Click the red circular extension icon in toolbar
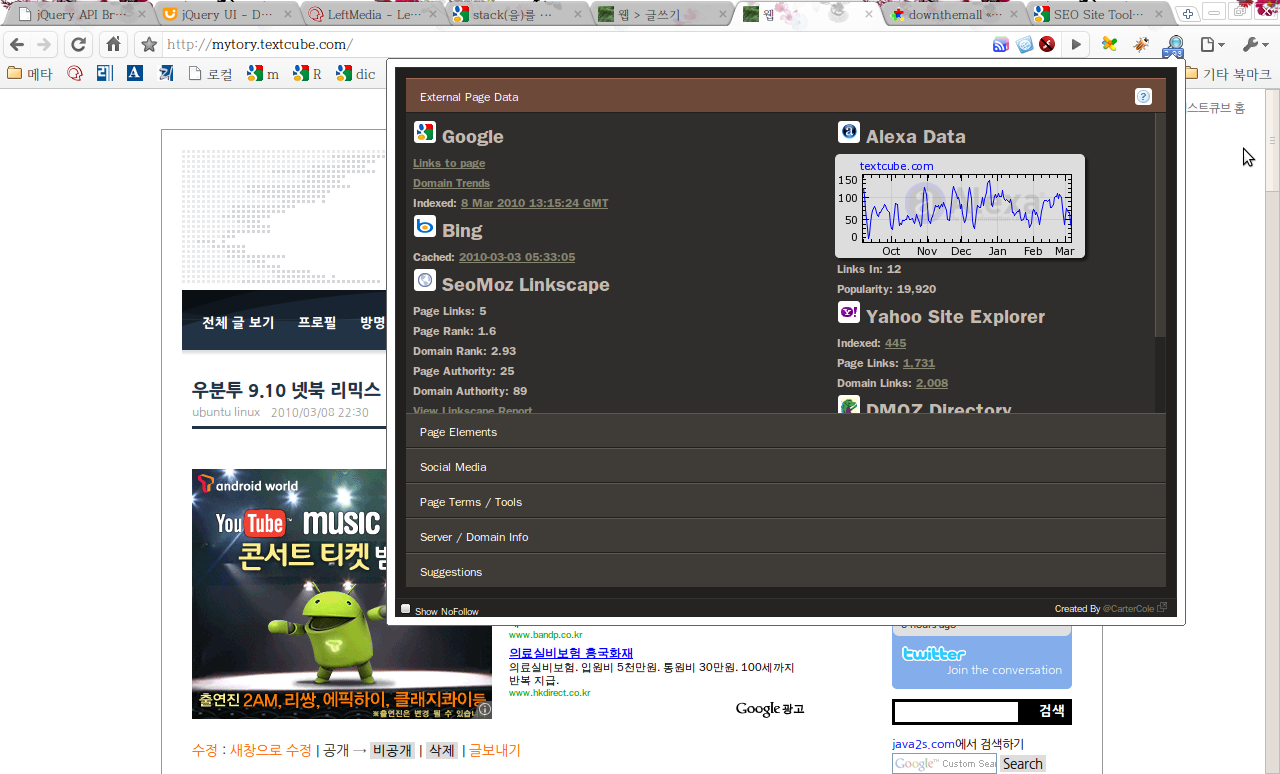This screenshot has height=774, width=1280. coord(1047,45)
